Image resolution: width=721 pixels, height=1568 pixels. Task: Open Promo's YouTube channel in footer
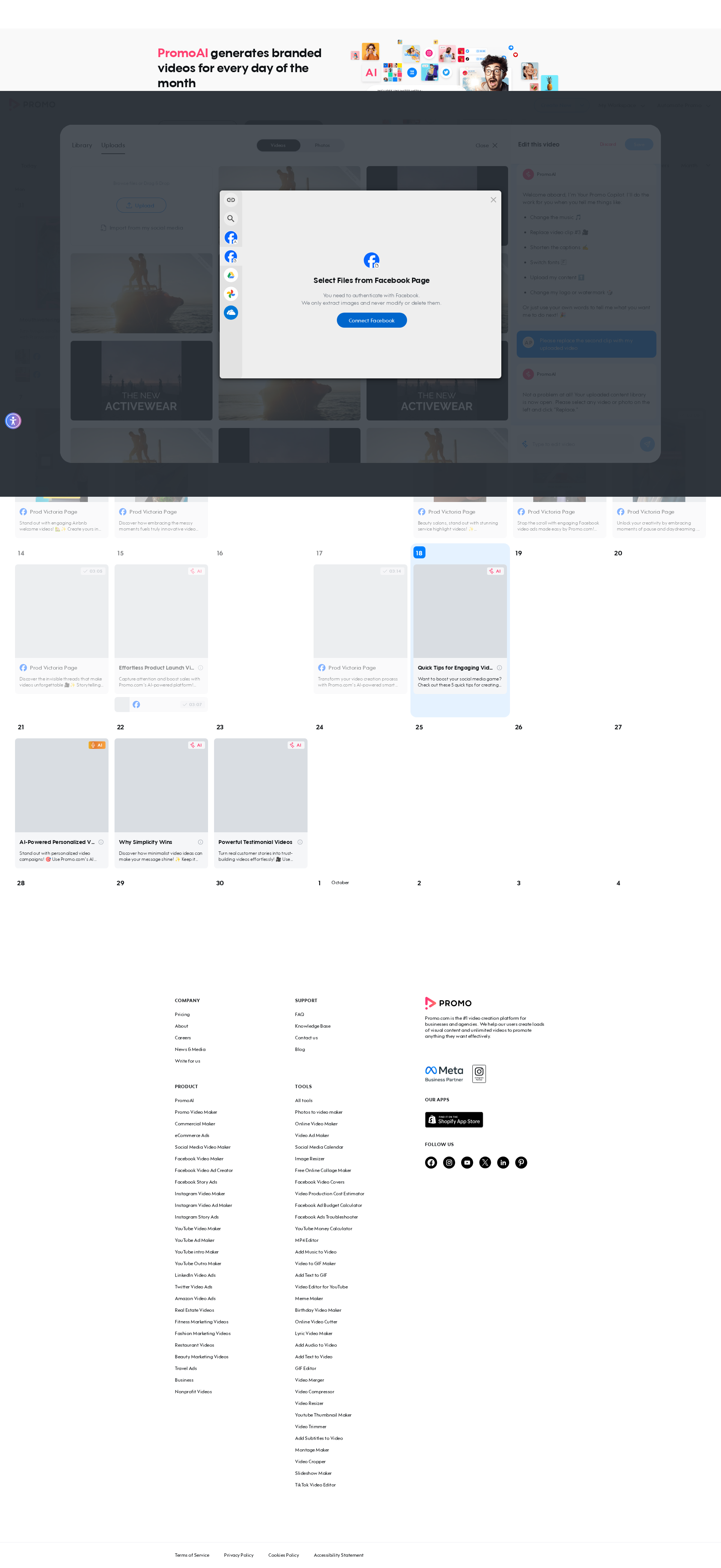click(467, 1163)
